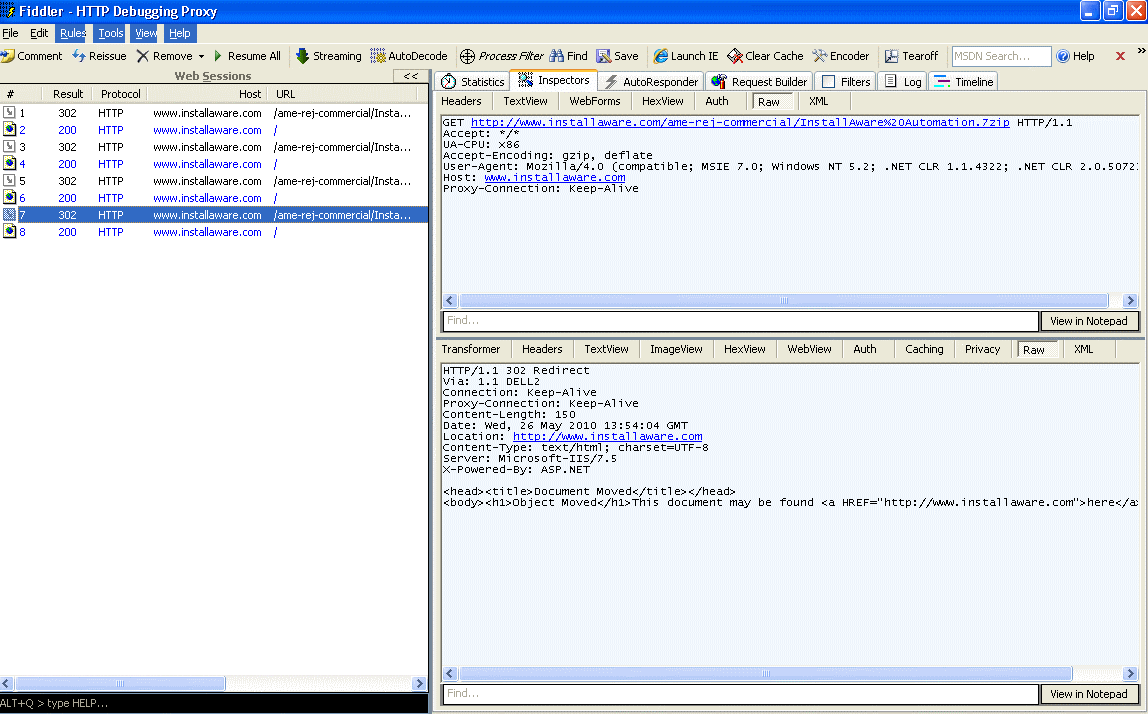Collapse the Web Sessions panel

tap(411, 75)
